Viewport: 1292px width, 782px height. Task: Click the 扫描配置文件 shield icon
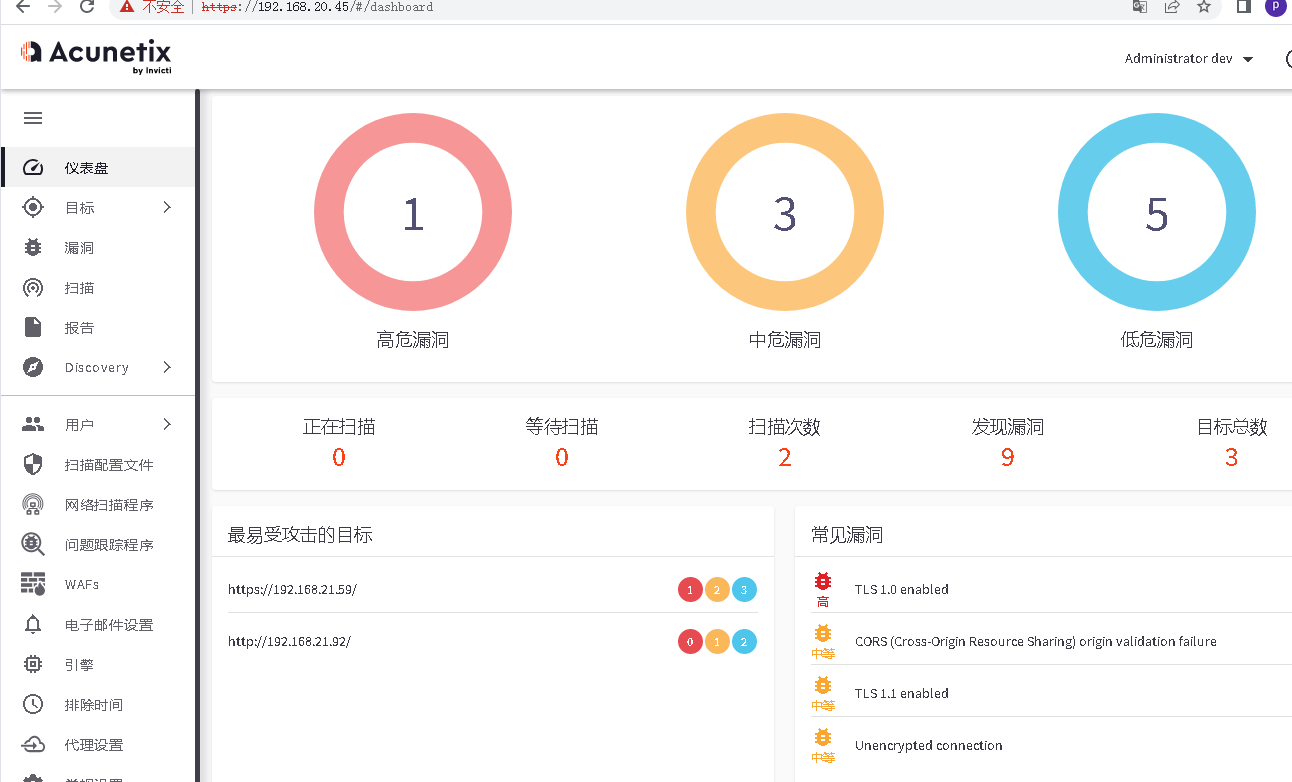click(33, 464)
